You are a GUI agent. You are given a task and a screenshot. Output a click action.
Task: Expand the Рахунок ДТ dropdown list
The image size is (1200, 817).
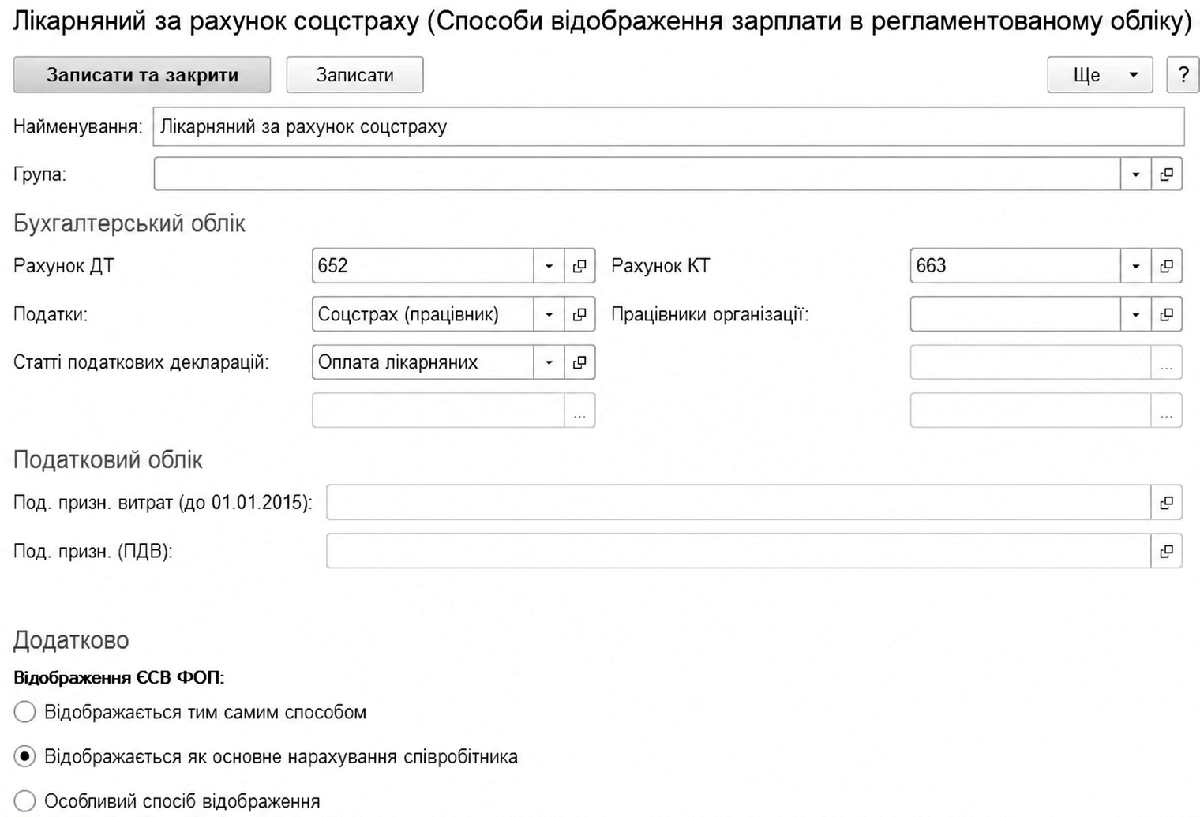click(549, 266)
